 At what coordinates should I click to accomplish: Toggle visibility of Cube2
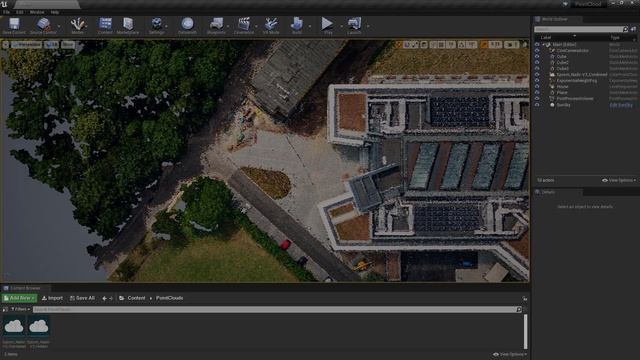coord(537,63)
